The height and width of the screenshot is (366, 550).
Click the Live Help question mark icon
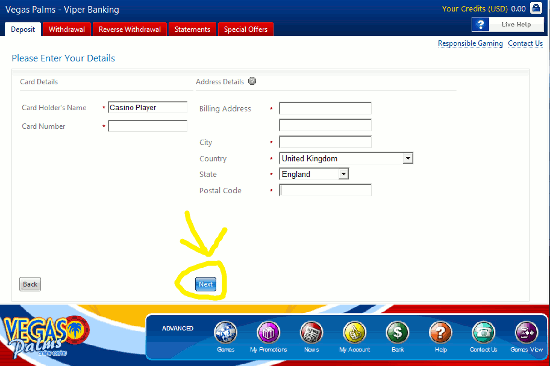[481, 25]
